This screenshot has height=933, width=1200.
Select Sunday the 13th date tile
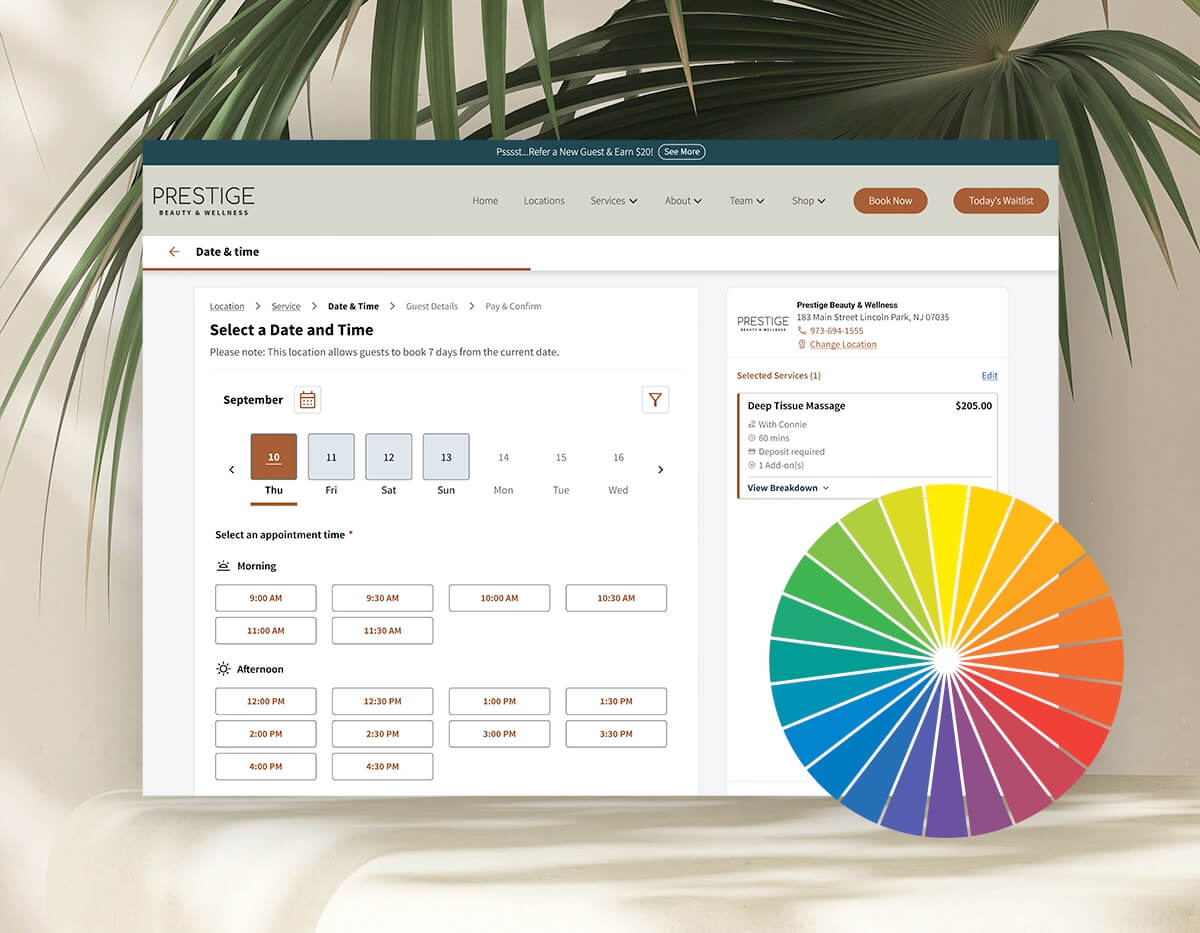click(x=446, y=457)
